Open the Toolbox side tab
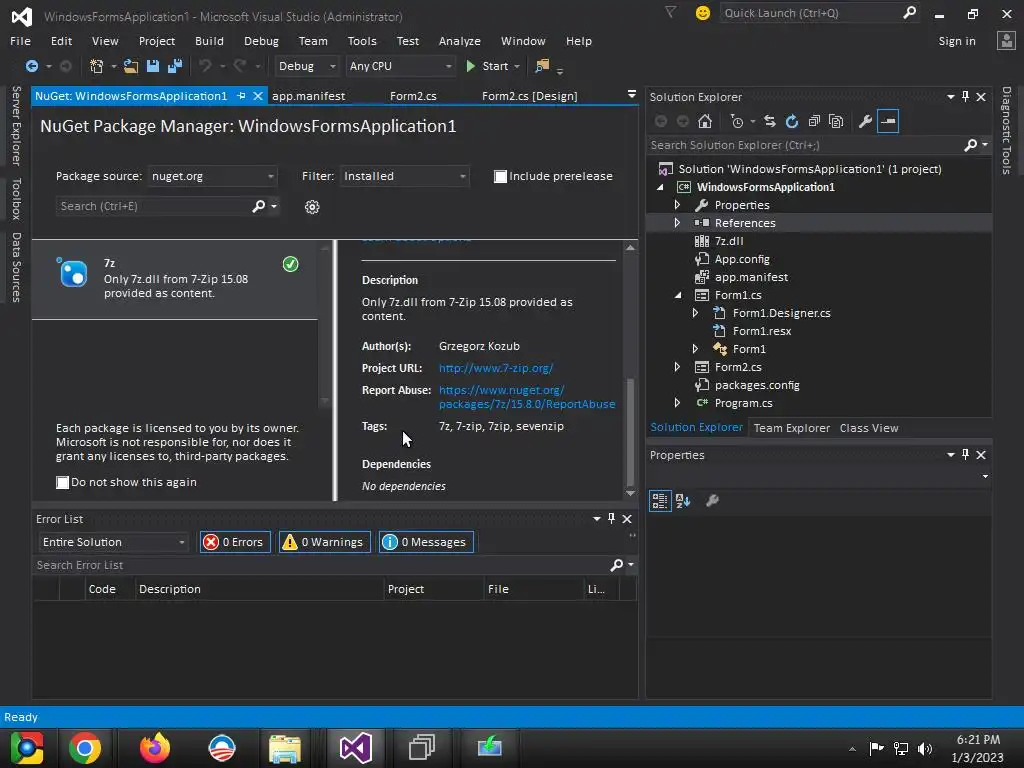 pos(16,199)
